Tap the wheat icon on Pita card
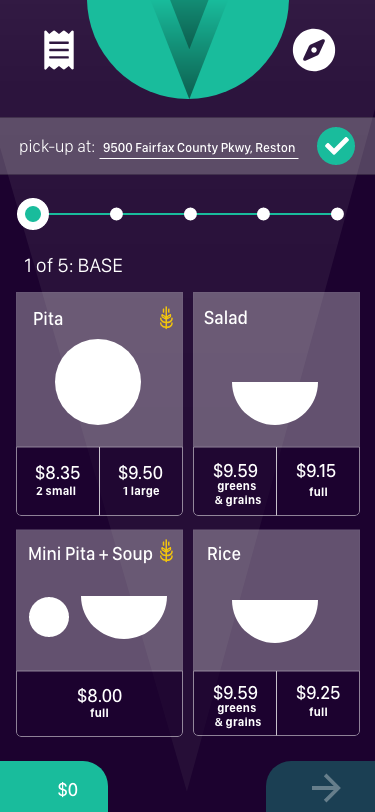375x812 pixels. [x=166, y=317]
